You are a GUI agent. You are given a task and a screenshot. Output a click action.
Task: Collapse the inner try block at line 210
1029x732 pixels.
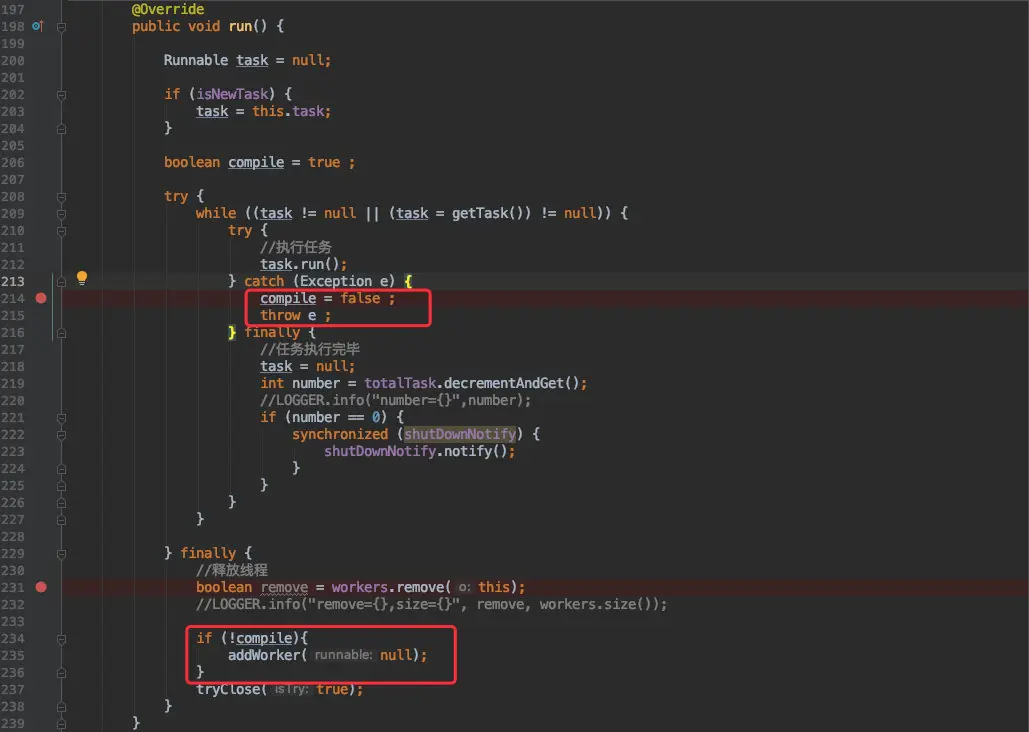(61, 231)
